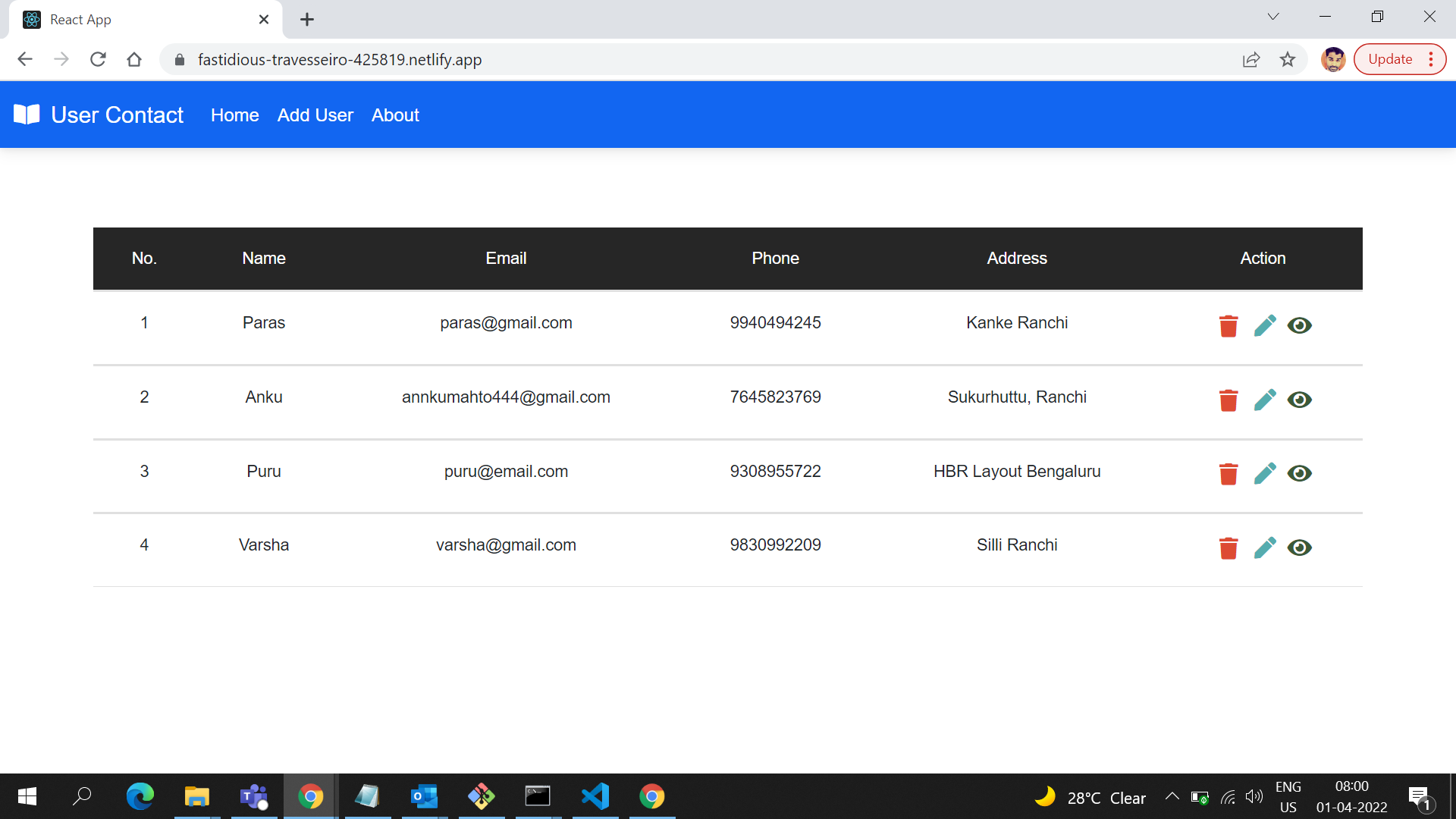Screen dimensions: 1456x819
Task: View Varsha's contact using eye icon
Action: tap(1300, 548)
